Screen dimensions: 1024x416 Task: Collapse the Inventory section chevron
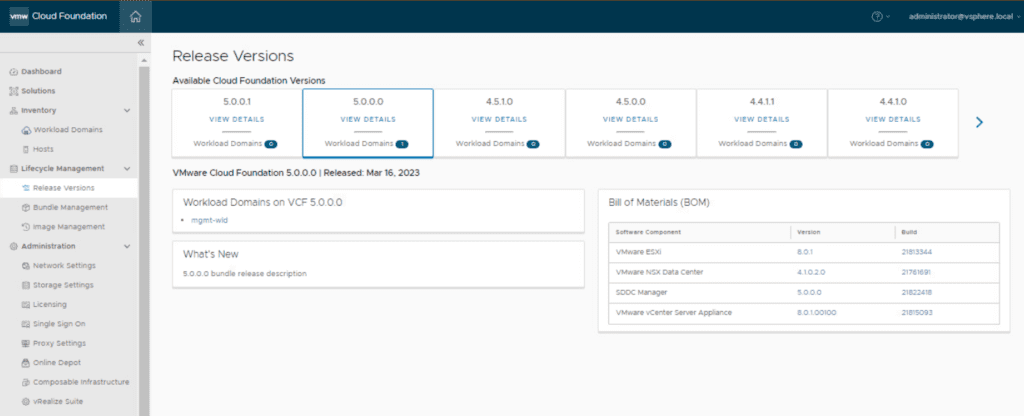click(127, 111)
